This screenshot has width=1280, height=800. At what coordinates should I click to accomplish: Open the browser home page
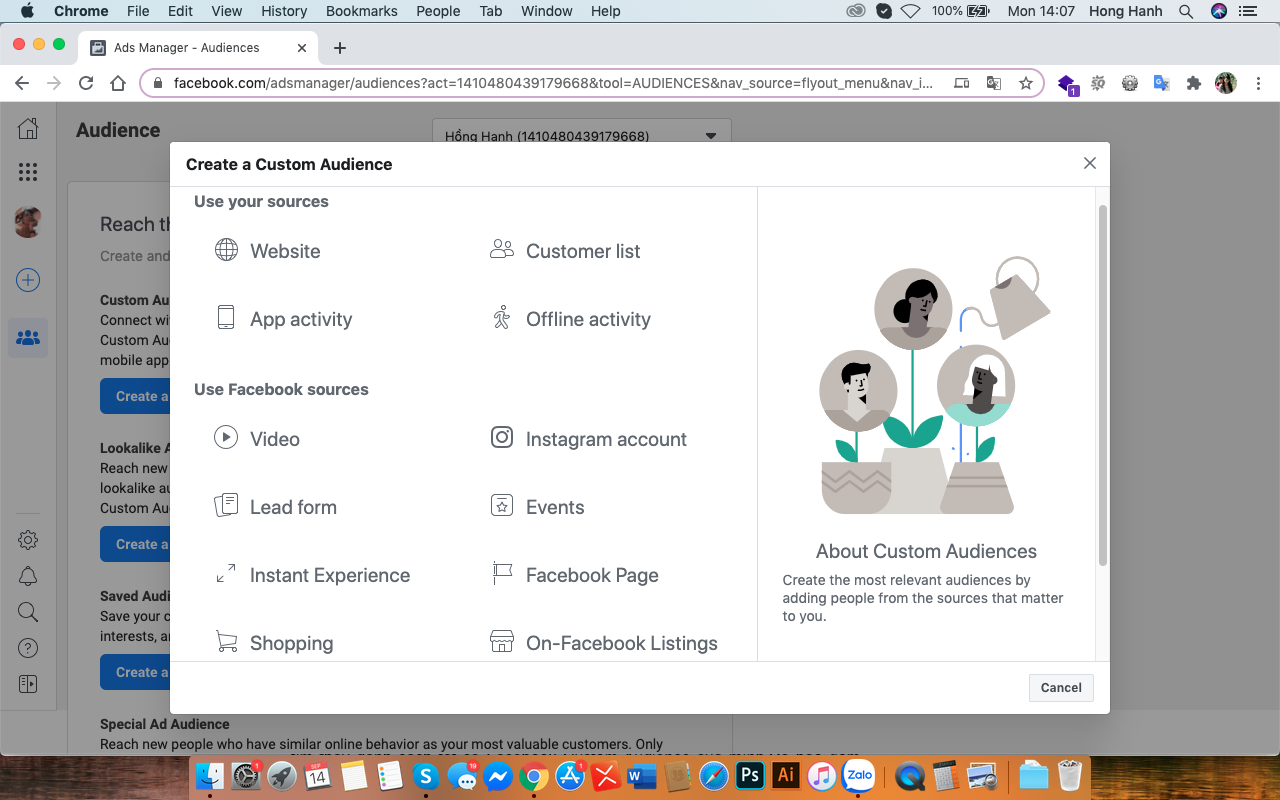click(x=118, y=83)
